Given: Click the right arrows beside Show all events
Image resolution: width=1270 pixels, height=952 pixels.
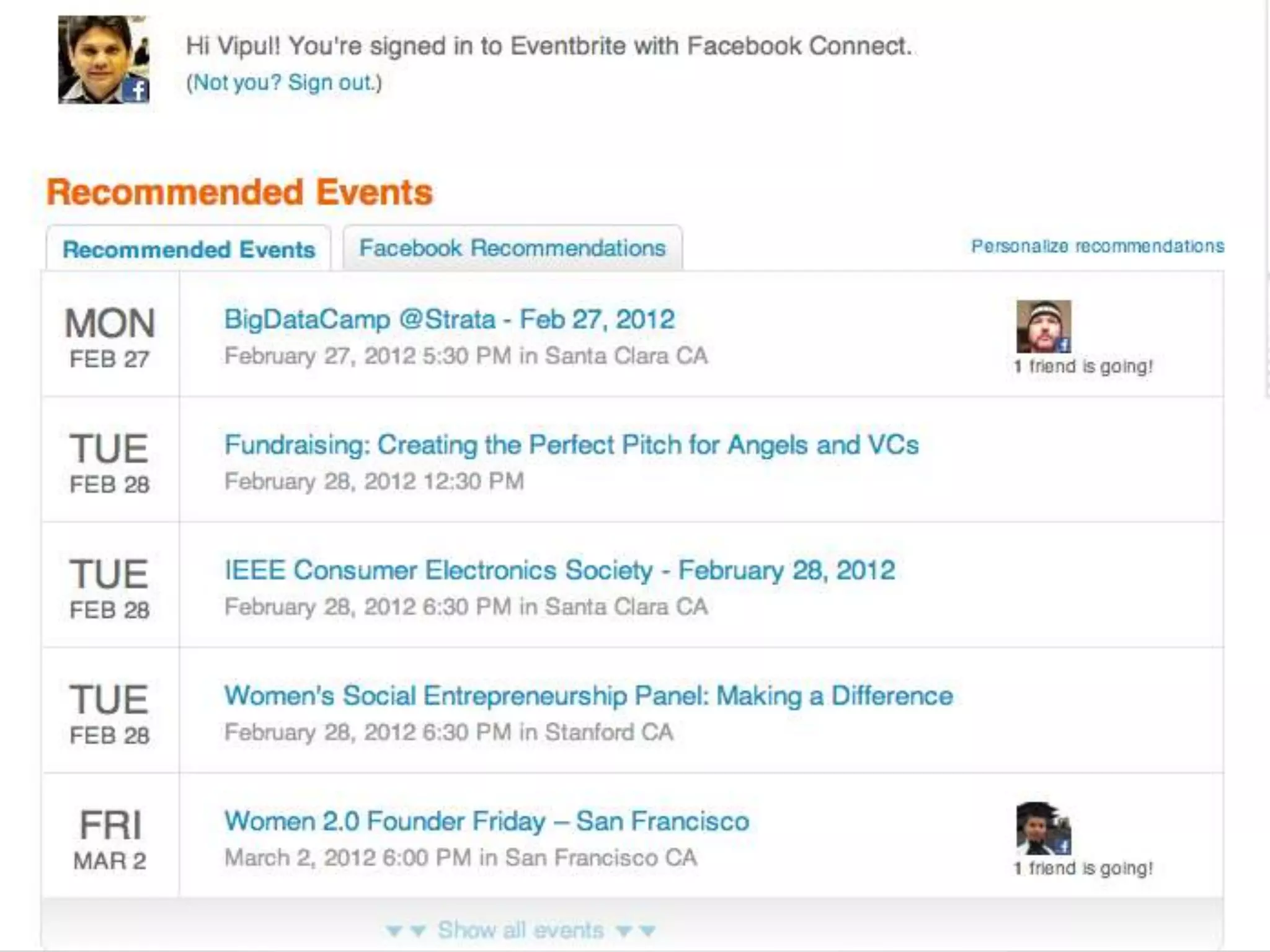Looking at the screenshot, I should [637, 930].
